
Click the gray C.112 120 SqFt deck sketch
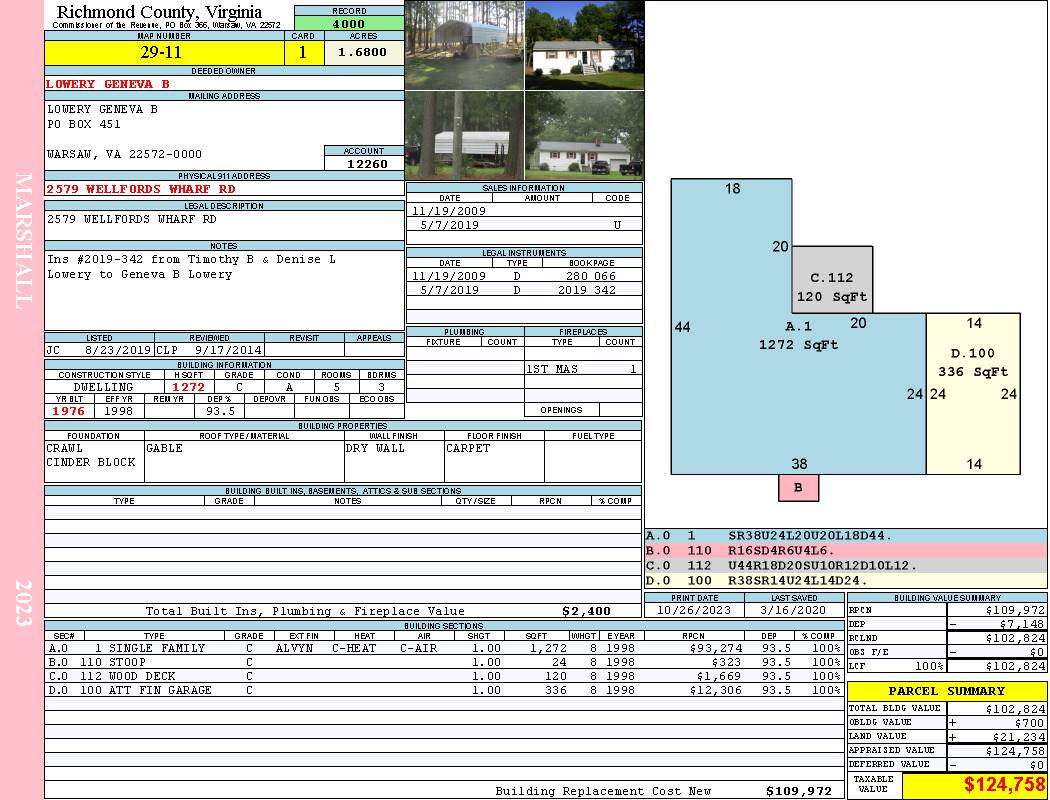tap(832, 280)
